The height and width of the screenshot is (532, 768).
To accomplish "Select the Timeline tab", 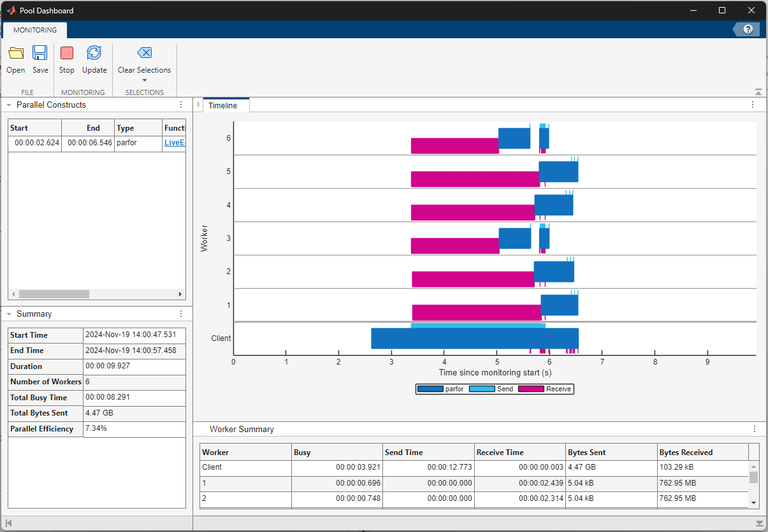I will [x=223, y=105].
